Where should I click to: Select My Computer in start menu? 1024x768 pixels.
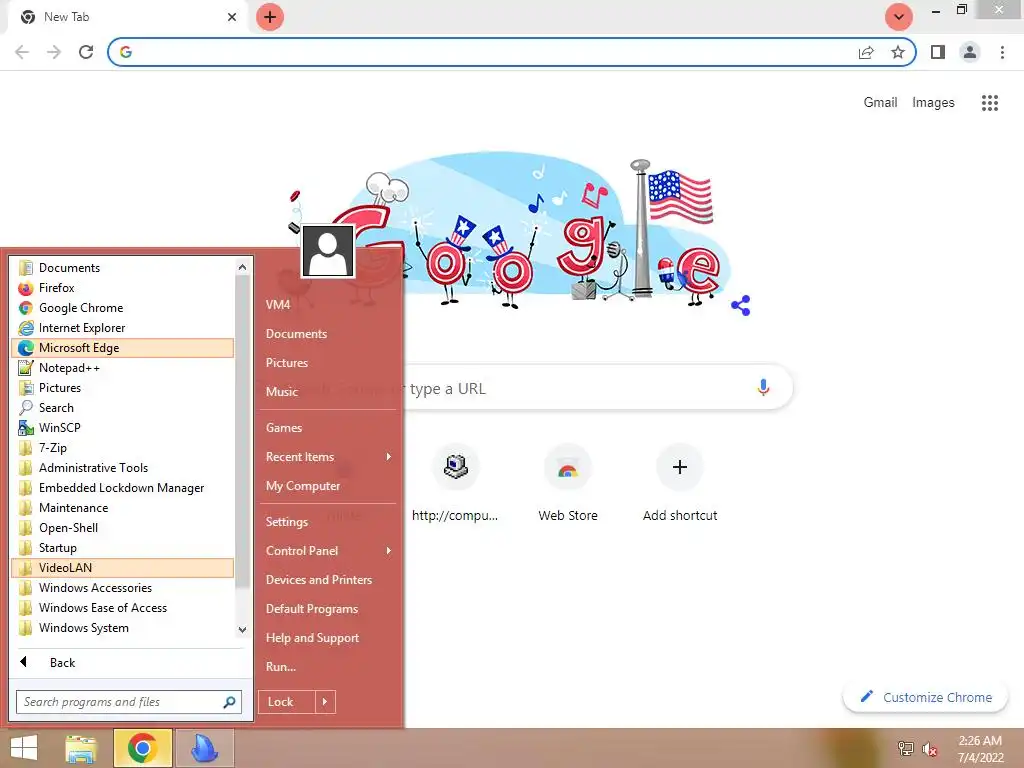(328, 486)
